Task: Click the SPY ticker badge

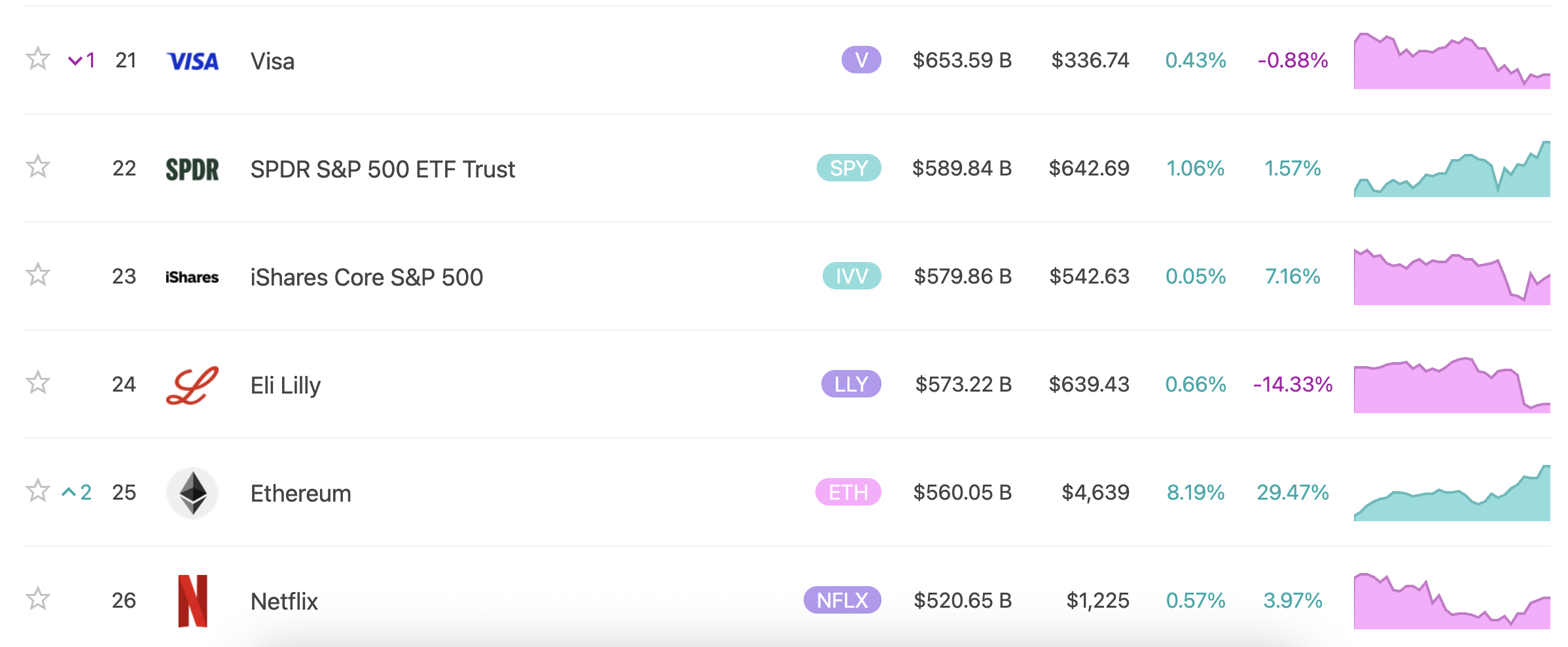Action: coord(848,168)
